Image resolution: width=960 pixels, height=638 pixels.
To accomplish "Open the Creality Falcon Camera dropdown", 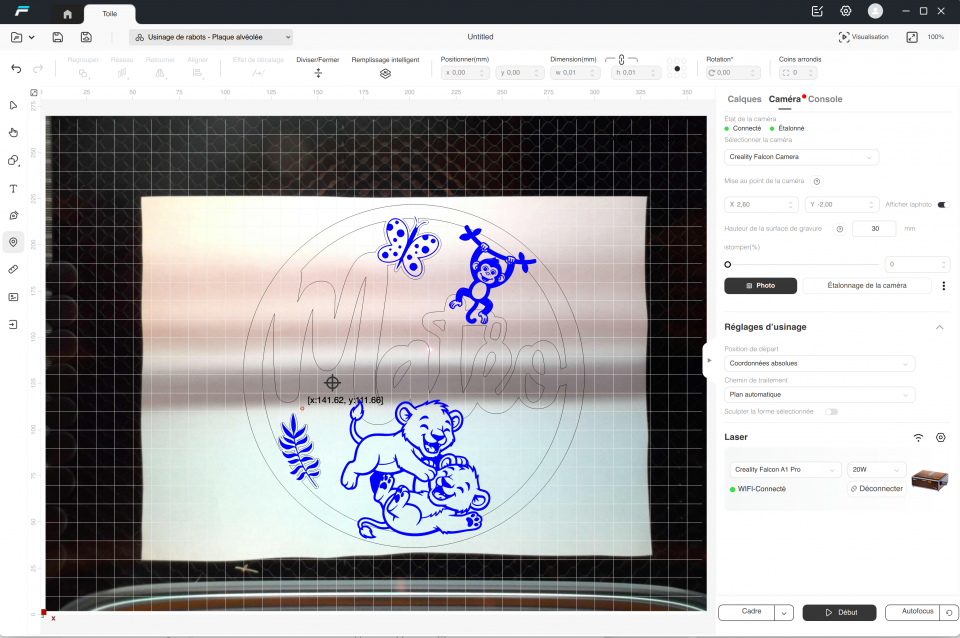I will [801, 157].
